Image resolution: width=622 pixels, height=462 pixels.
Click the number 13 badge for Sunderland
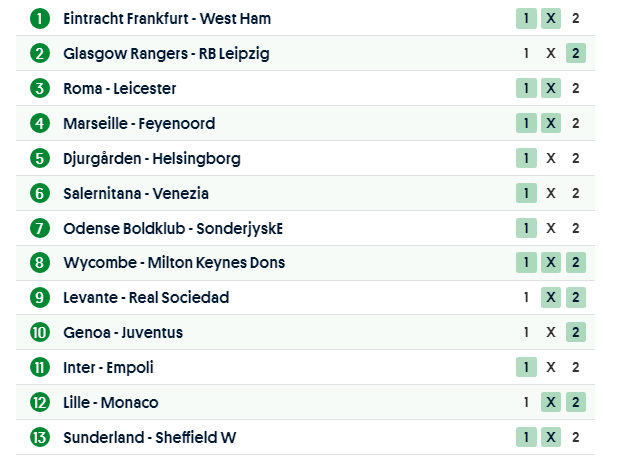(x=39, y=437)
